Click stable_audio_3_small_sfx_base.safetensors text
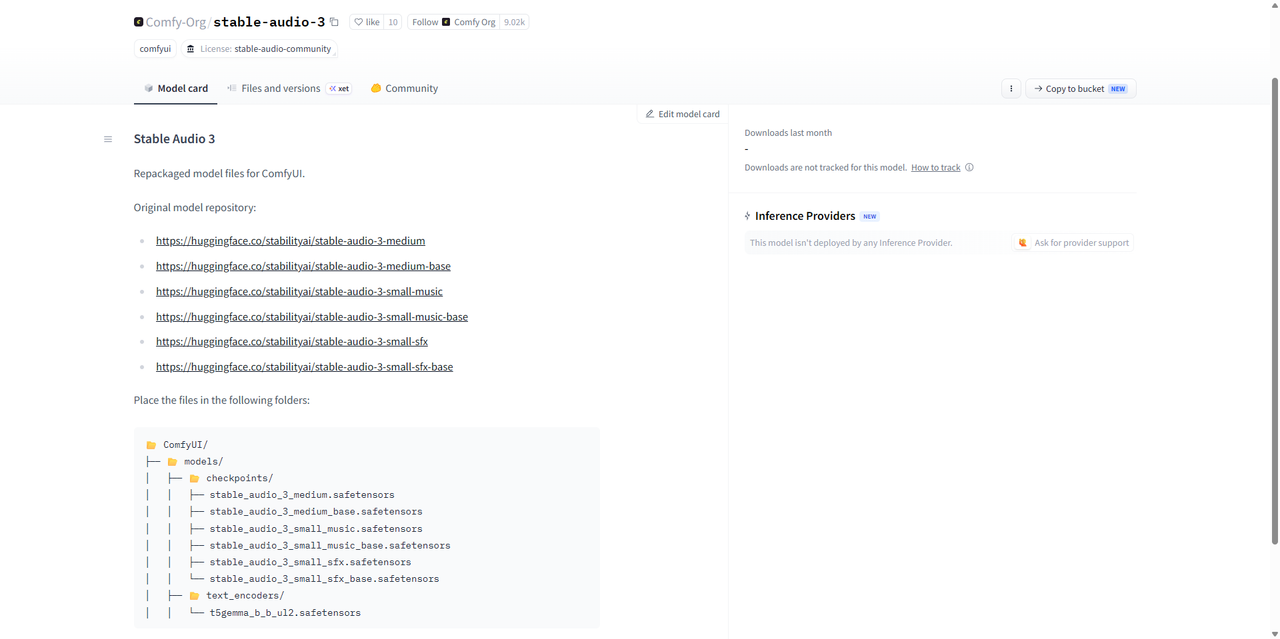 324,579
